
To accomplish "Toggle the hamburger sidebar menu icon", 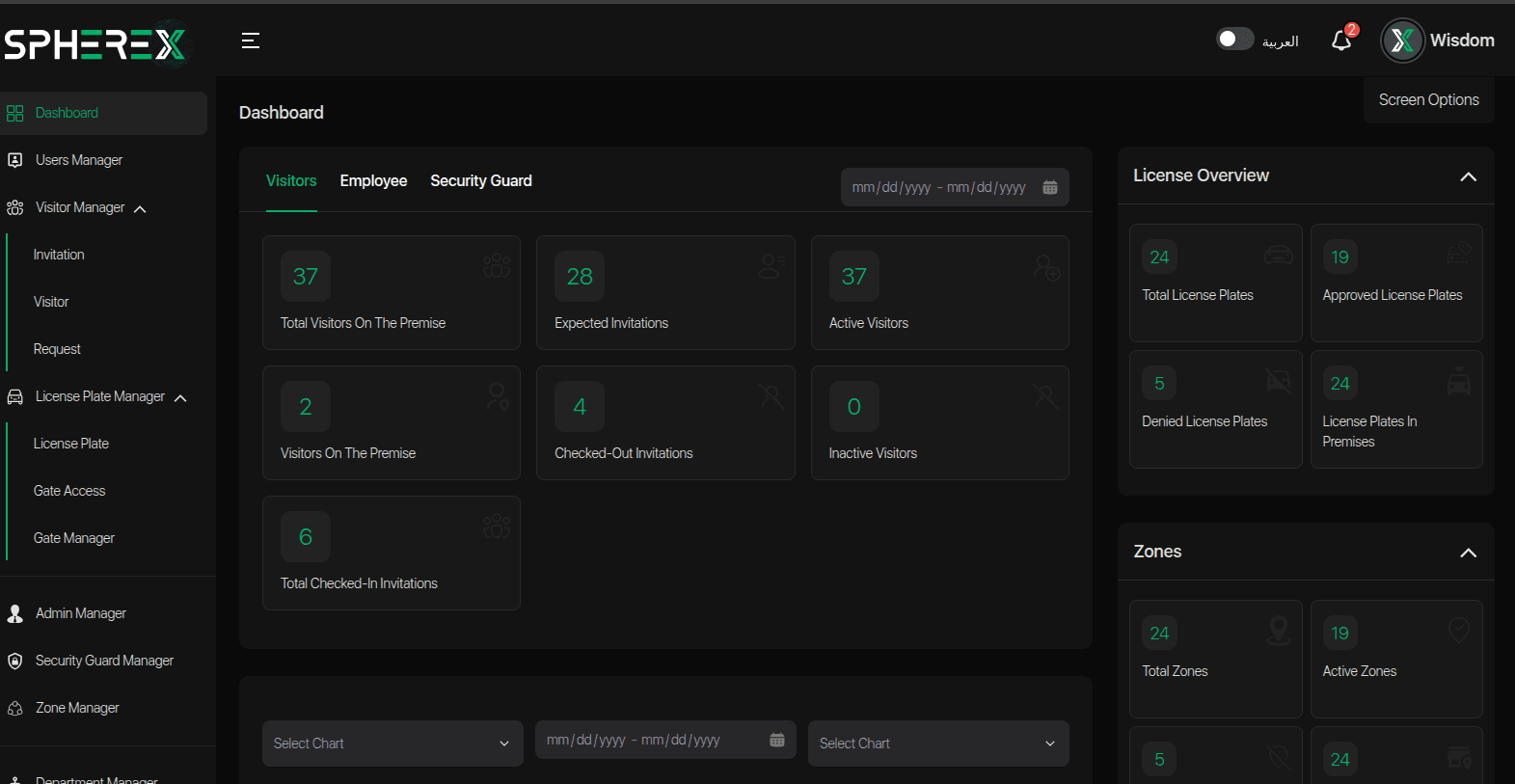I will [x=251, y=41].
